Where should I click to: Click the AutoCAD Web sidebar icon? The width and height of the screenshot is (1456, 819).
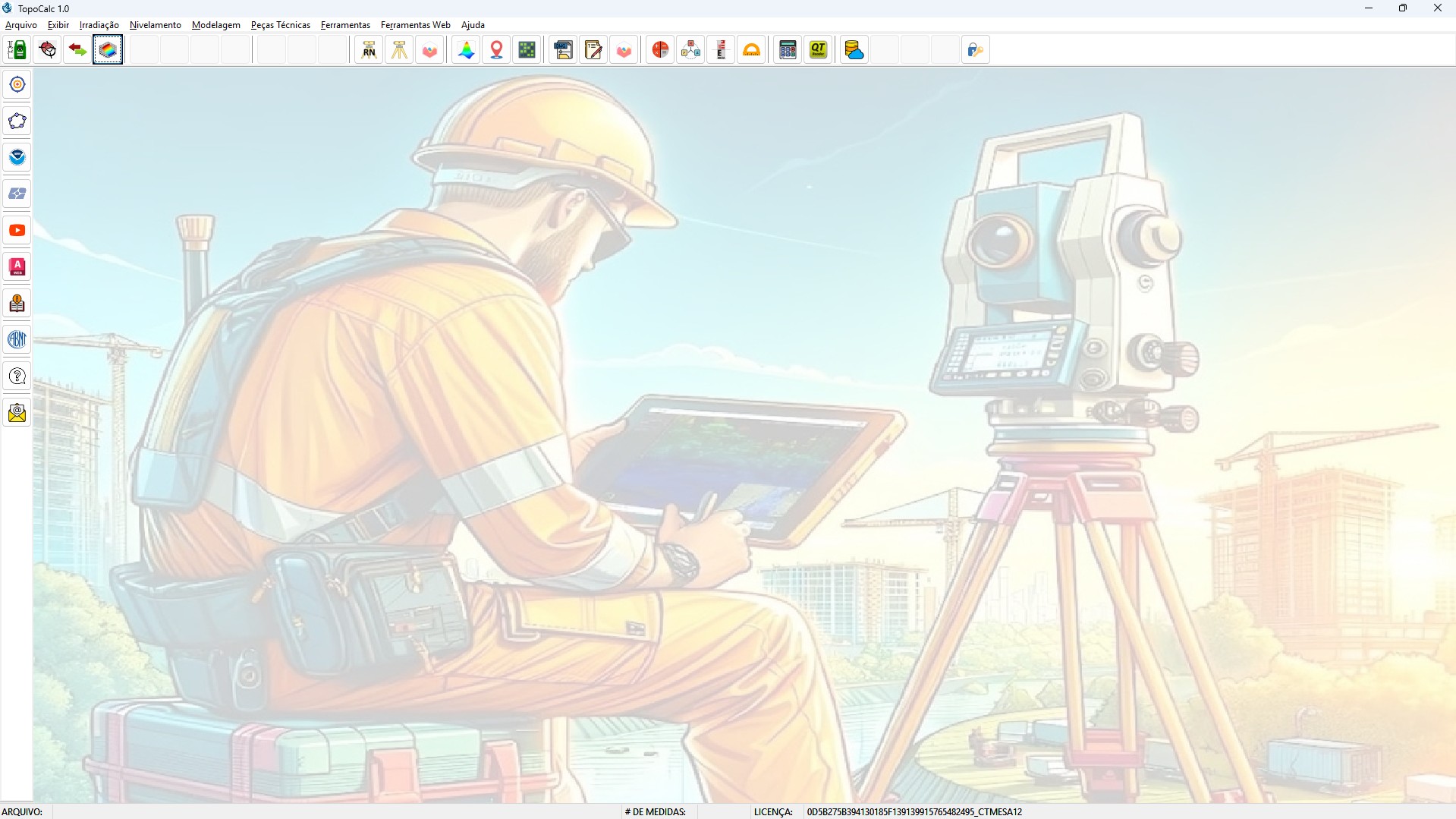17,266
